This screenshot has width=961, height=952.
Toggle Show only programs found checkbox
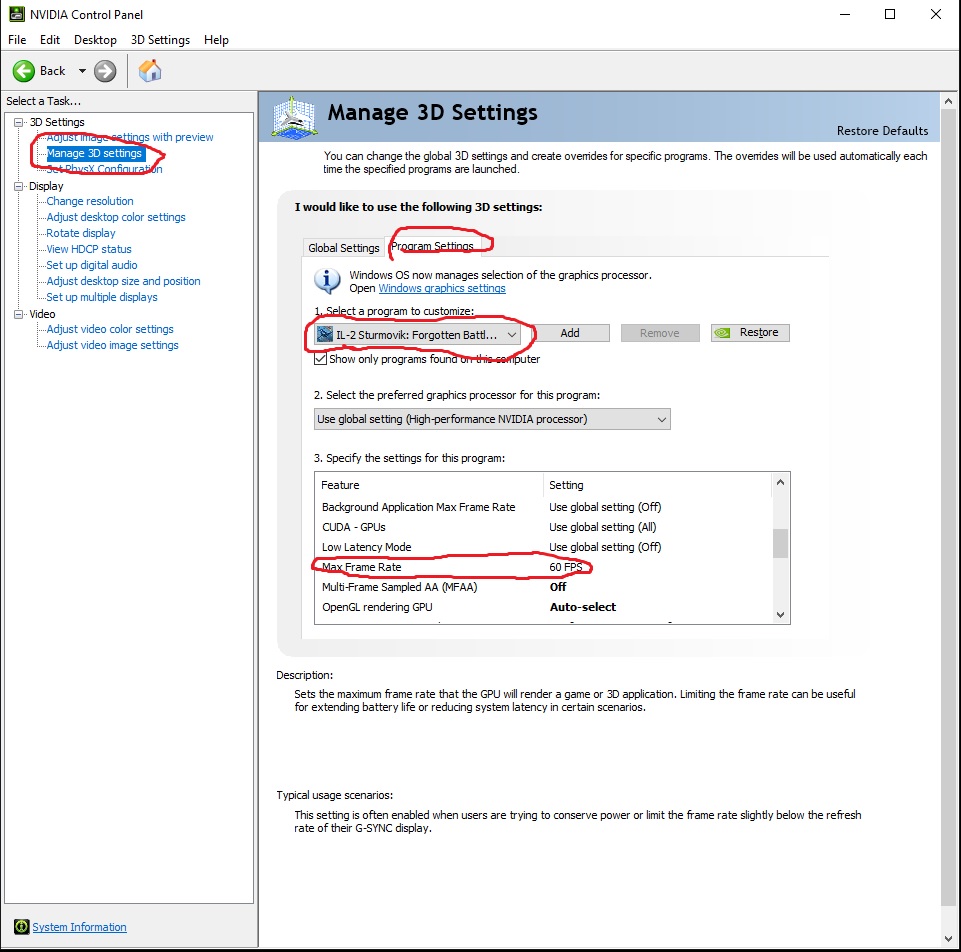point(320,359)
